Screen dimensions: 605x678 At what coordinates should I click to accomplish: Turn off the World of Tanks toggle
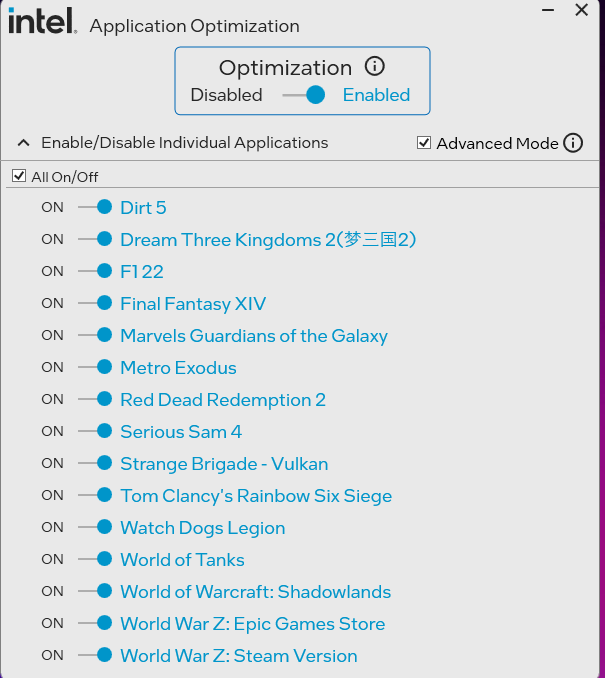[96, 559]
